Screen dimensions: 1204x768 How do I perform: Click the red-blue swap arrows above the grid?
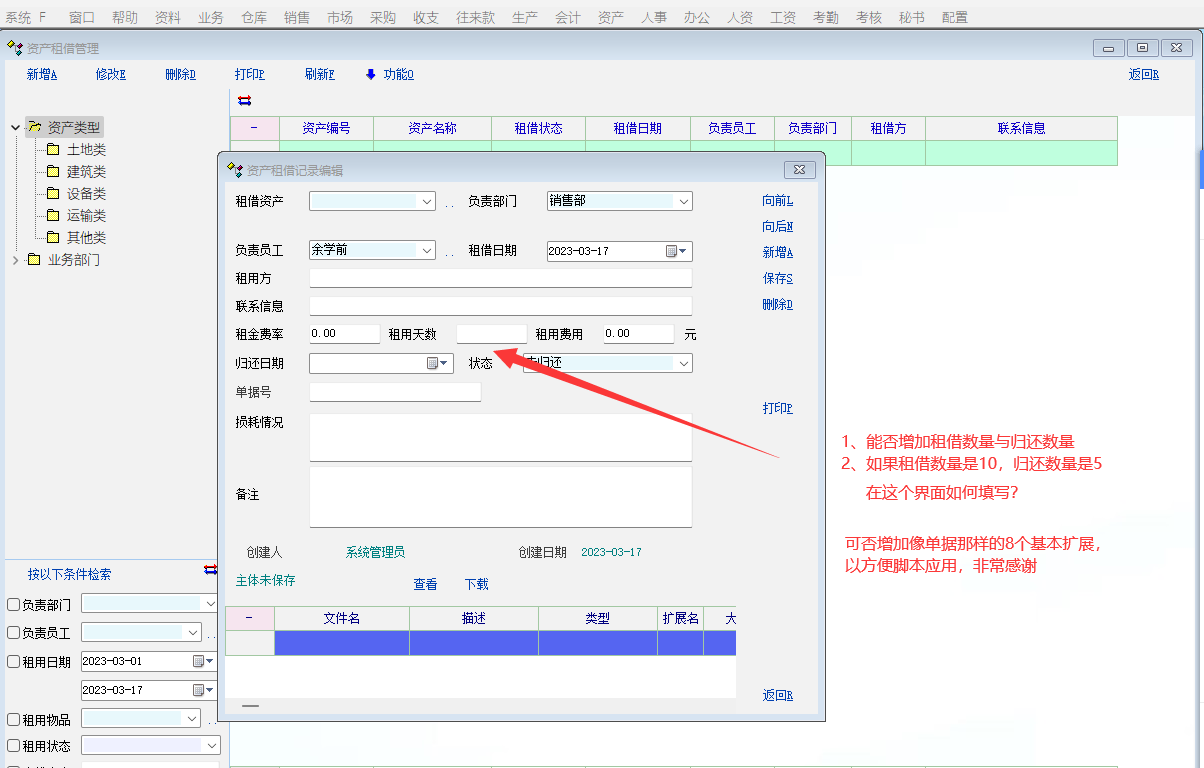(244, 100)
